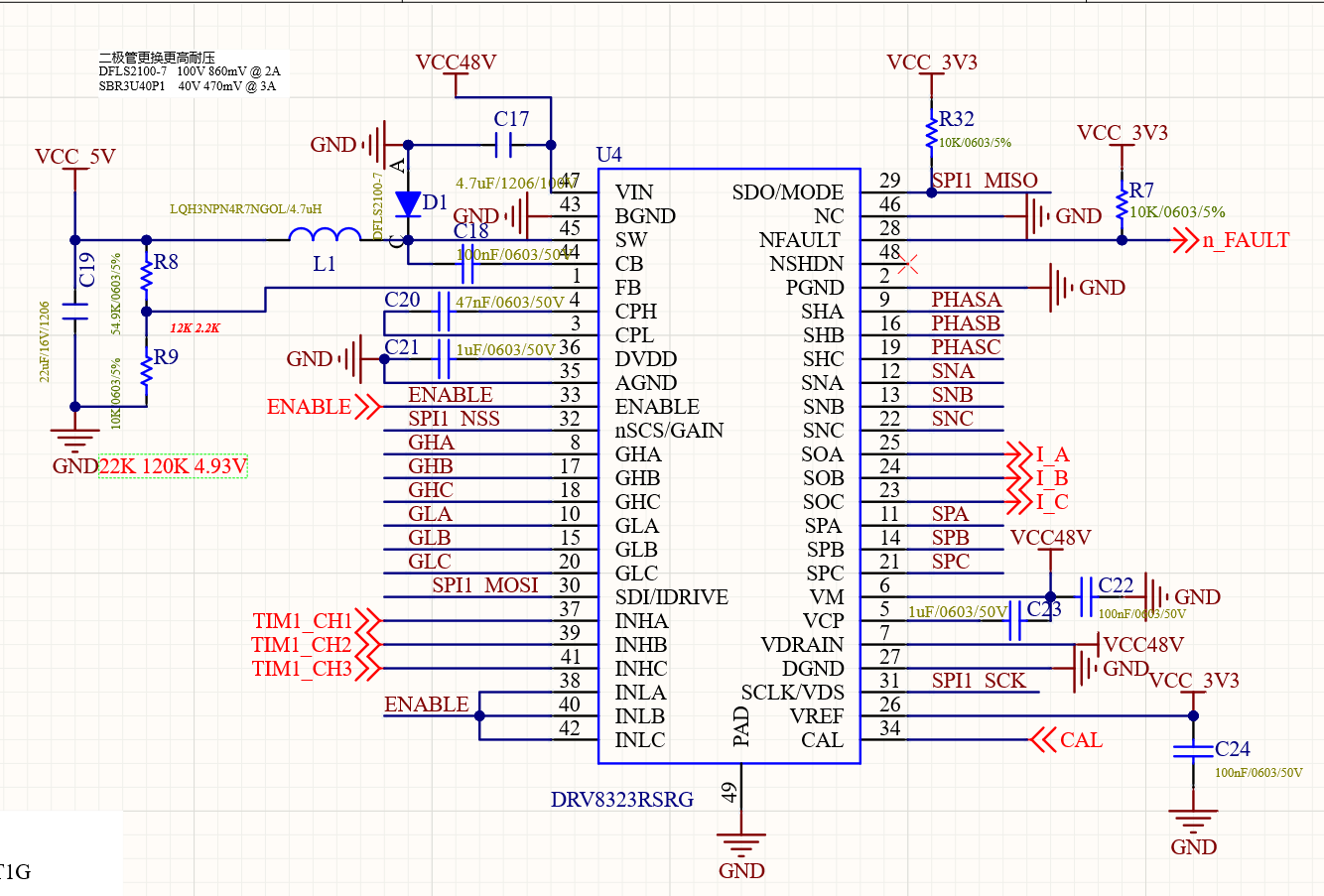Click the BGND pin name
Image resolution: width=1324 pixels, height=896 pixels.
click(645, 216)
